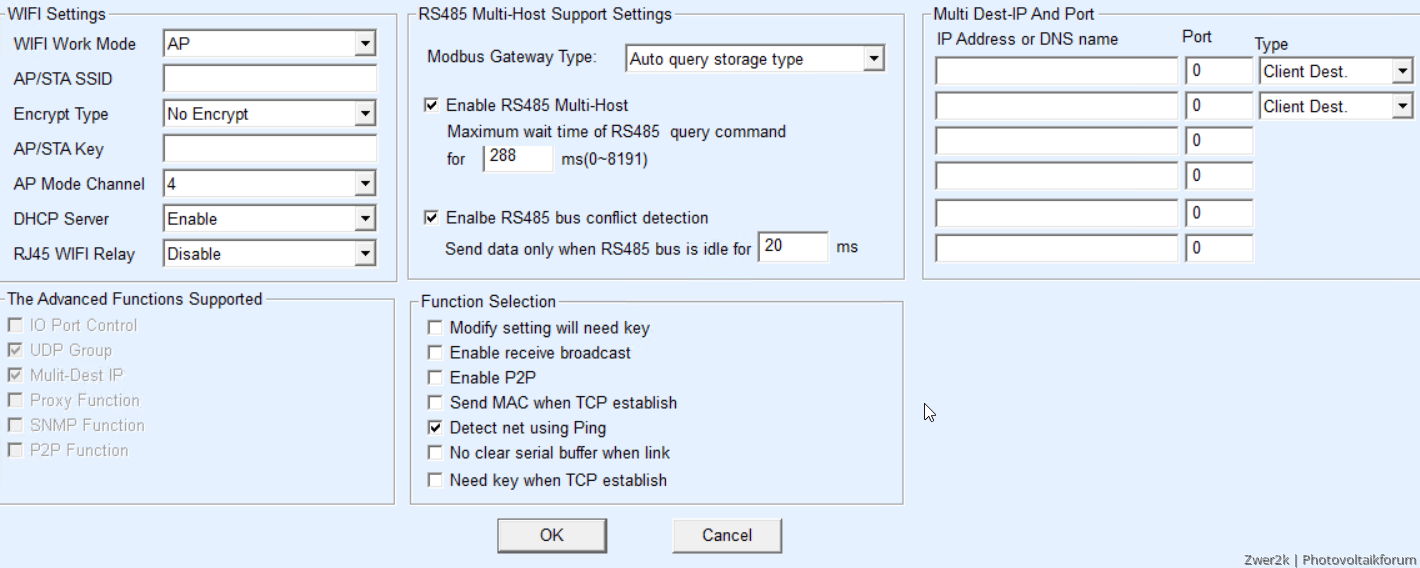Screen dimensions: 1420x568
Task: Click the OK button
Action: pyautogui.click(x=552, y=536)
